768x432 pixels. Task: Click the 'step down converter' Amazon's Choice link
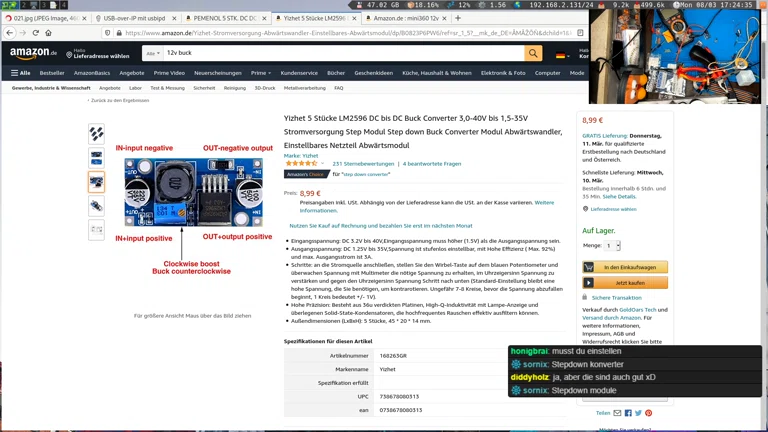click(x=366, y=174)
